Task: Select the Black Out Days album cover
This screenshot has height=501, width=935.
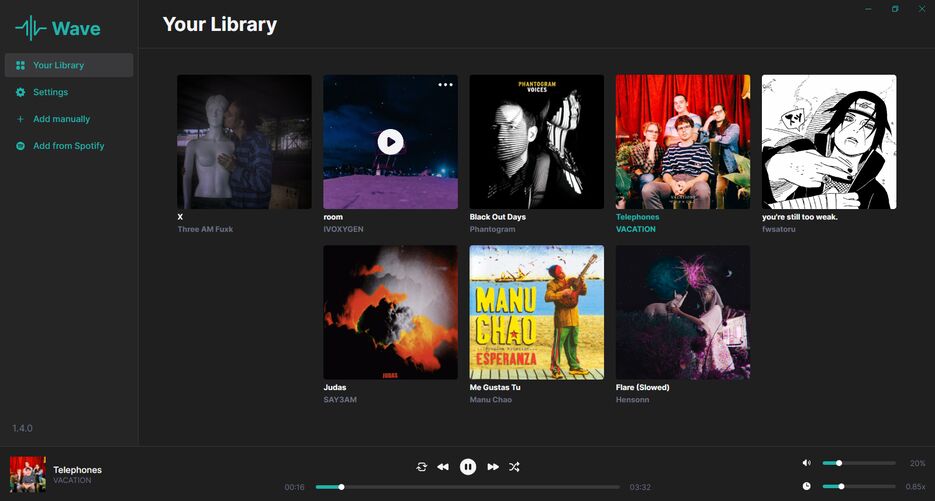Action: point(537,142)
